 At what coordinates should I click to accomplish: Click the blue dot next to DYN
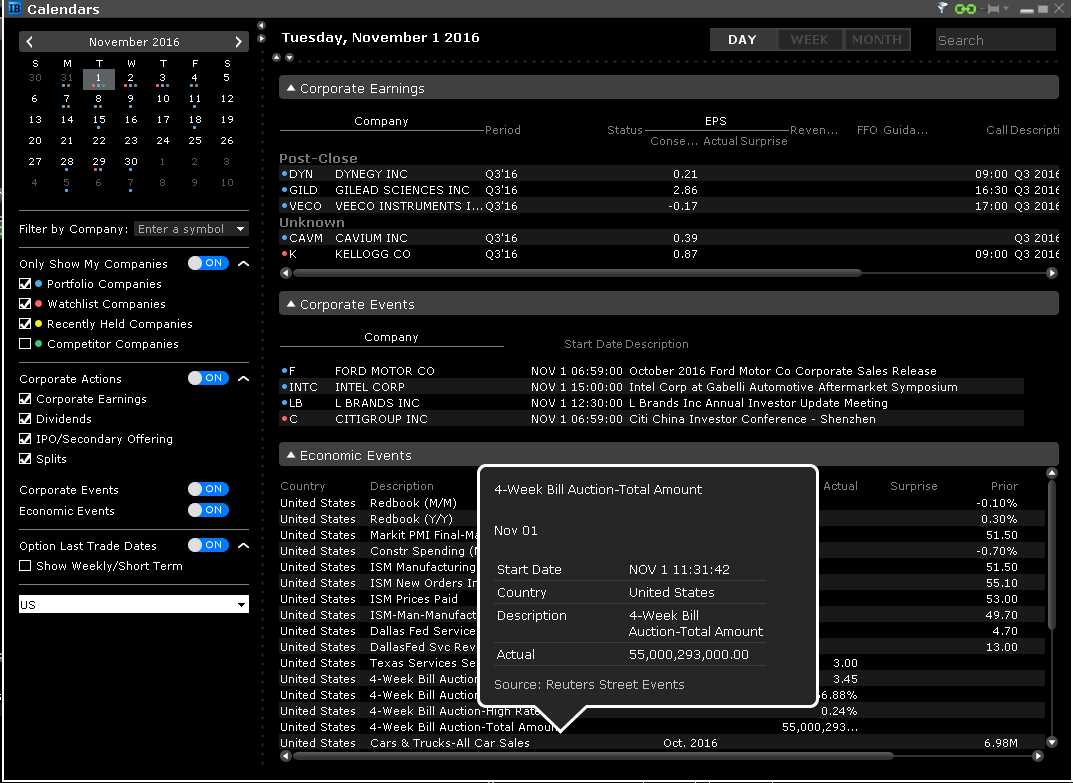click(x=285, y=174)
